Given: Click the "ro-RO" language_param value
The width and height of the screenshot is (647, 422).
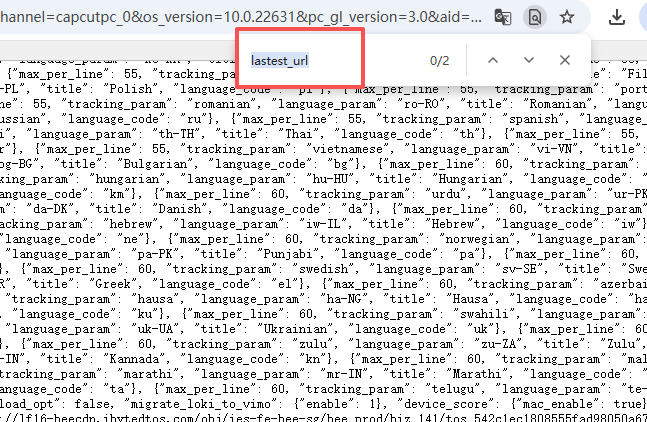Looking at the screenshot, I should (421, 104).
